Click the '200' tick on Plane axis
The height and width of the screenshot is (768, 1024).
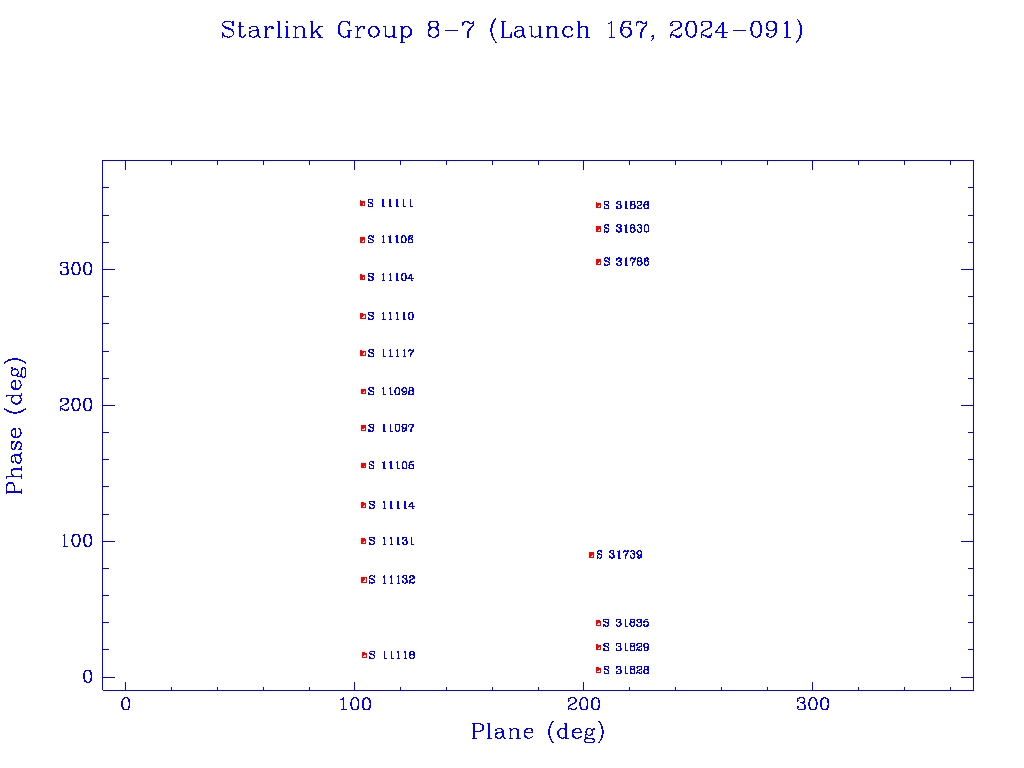(x=584, y=705)
